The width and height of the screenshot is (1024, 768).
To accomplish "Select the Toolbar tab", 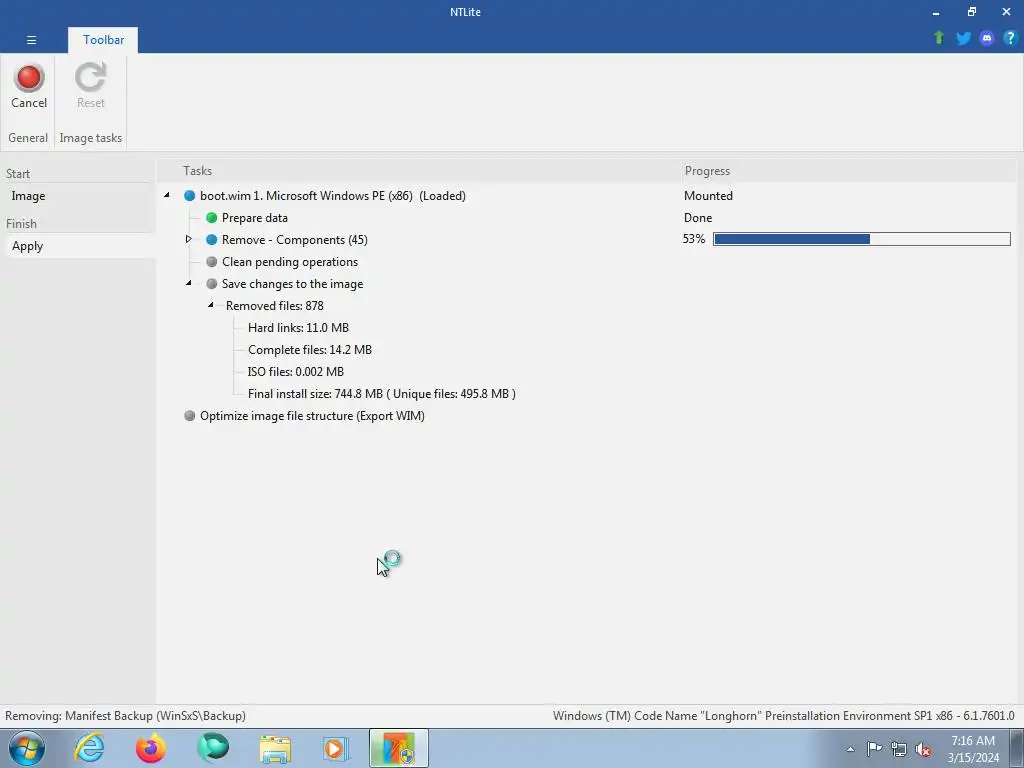I will pos(103,40).
